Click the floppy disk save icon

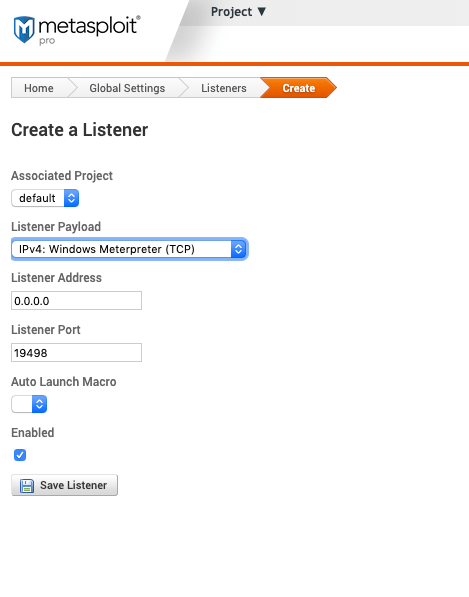point(27,486)
